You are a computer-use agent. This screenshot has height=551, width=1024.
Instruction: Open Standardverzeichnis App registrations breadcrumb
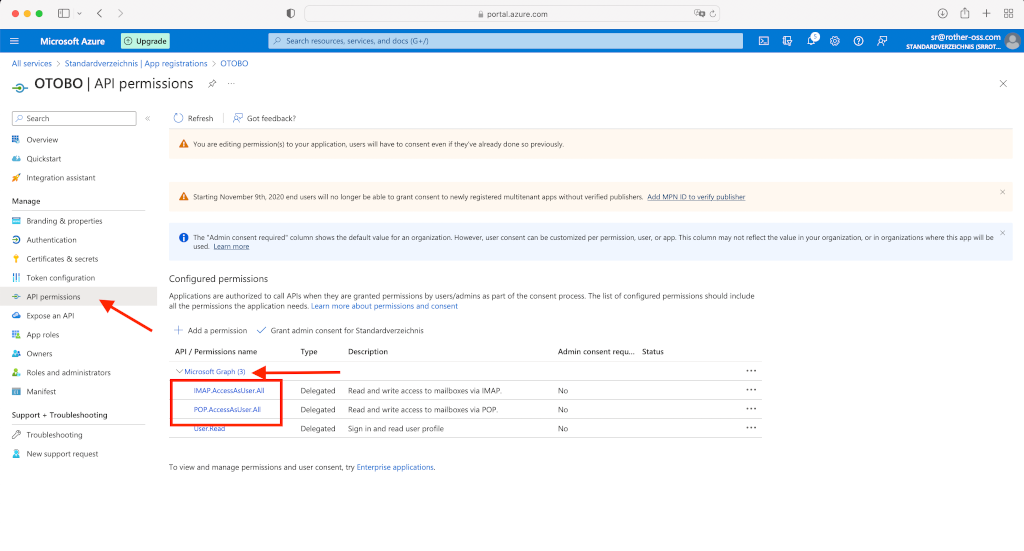(136, 63)
